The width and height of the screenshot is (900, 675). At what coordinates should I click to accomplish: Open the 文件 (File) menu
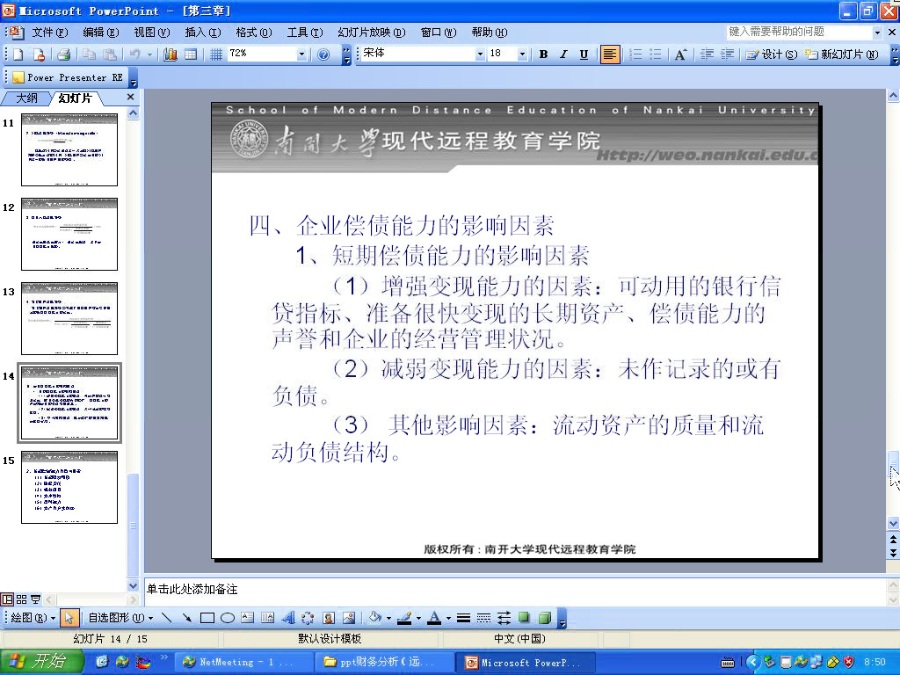49,32
